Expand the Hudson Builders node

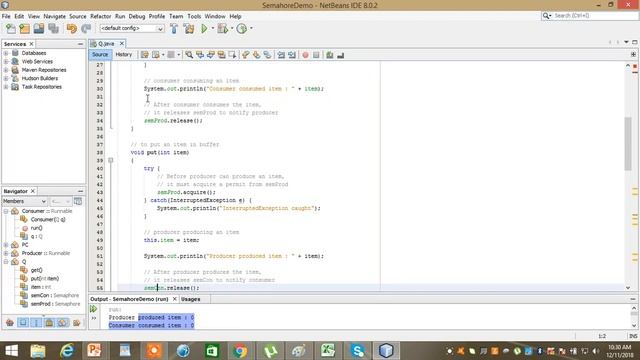click(6, 78)
